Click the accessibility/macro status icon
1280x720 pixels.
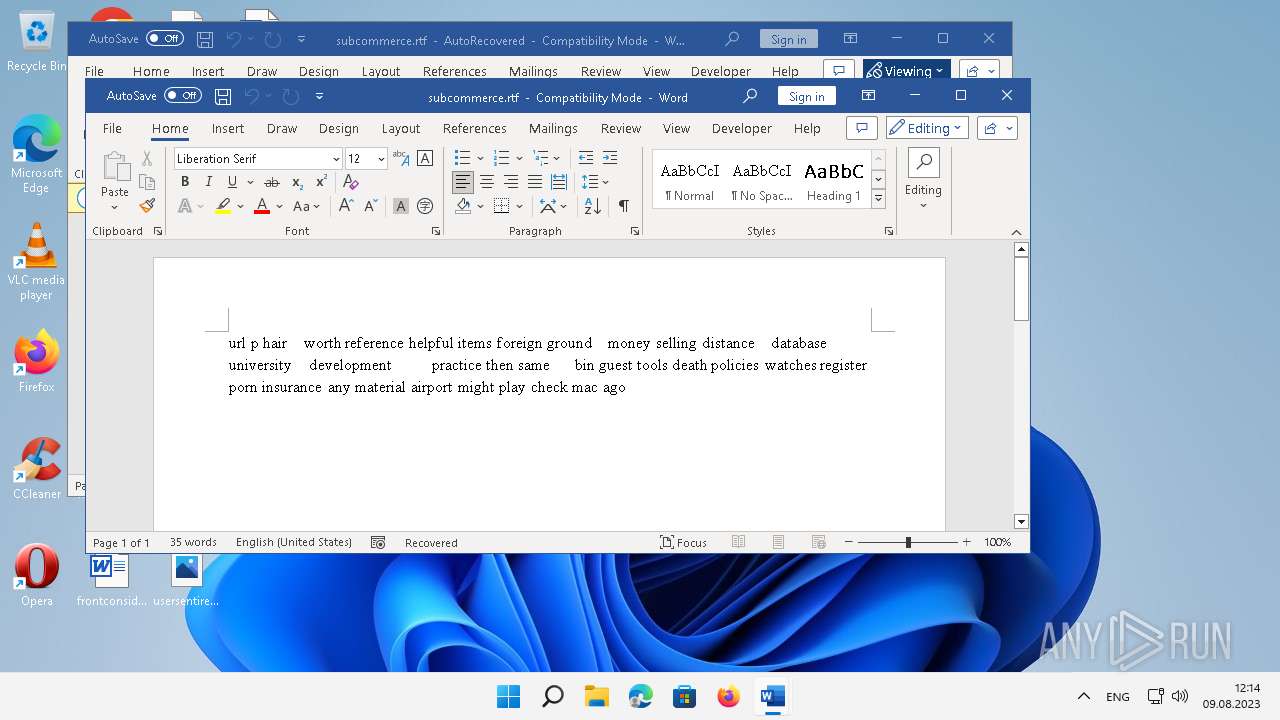[378, 542]
